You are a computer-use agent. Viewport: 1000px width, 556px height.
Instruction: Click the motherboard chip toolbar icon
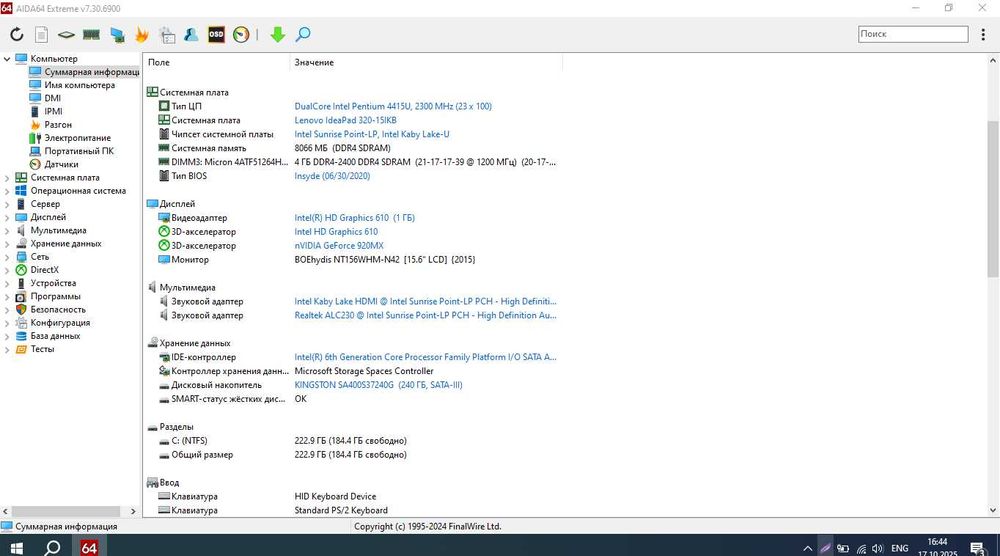click(66, 34)
